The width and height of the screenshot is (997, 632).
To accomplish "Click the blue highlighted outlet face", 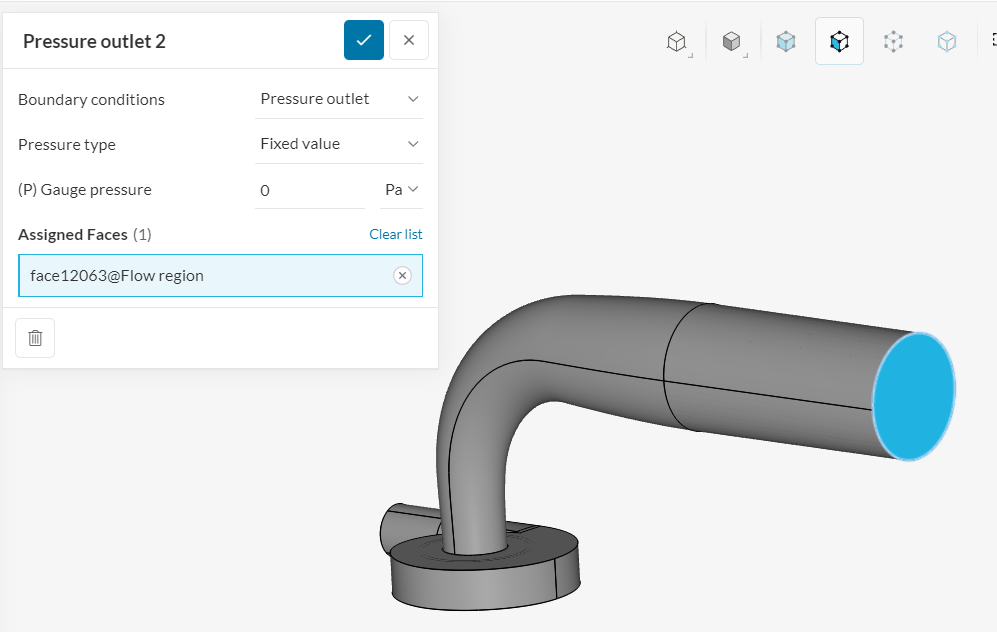I will (x=914, y=396).
